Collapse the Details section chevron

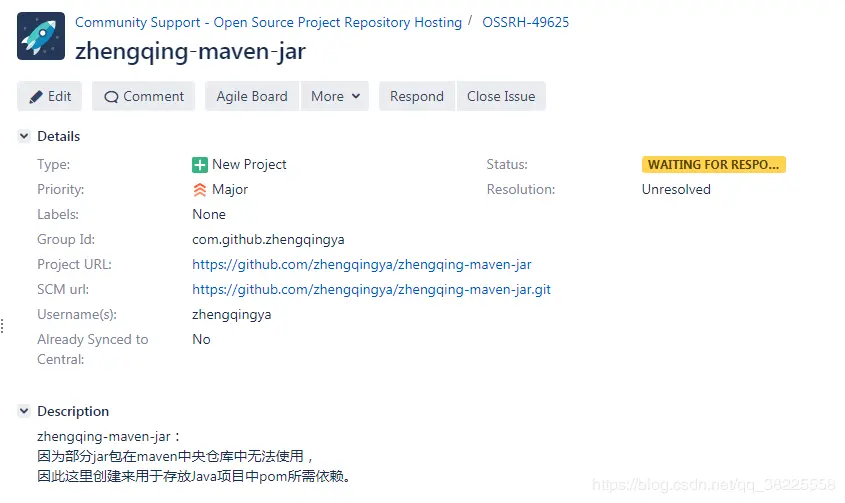pos(24,136)
